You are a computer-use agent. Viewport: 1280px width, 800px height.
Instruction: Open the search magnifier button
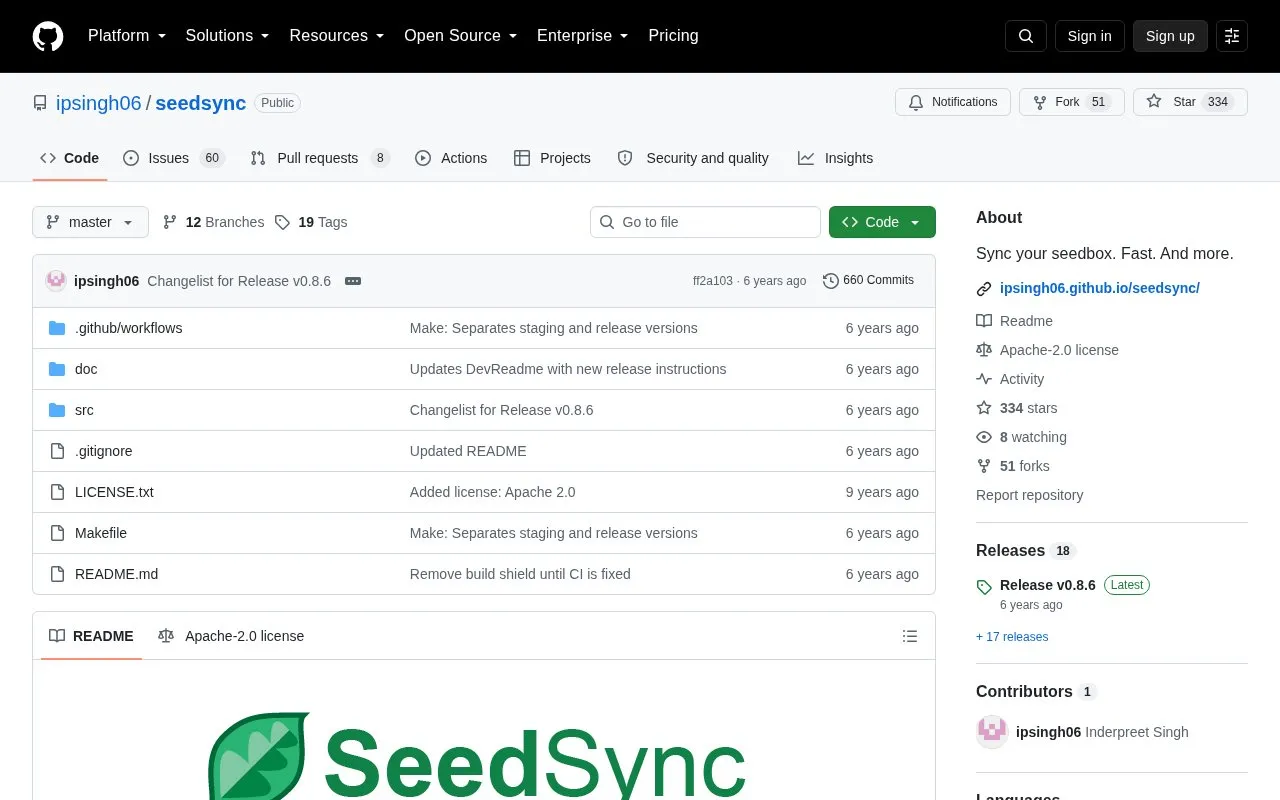click(x=1026, y=36)
